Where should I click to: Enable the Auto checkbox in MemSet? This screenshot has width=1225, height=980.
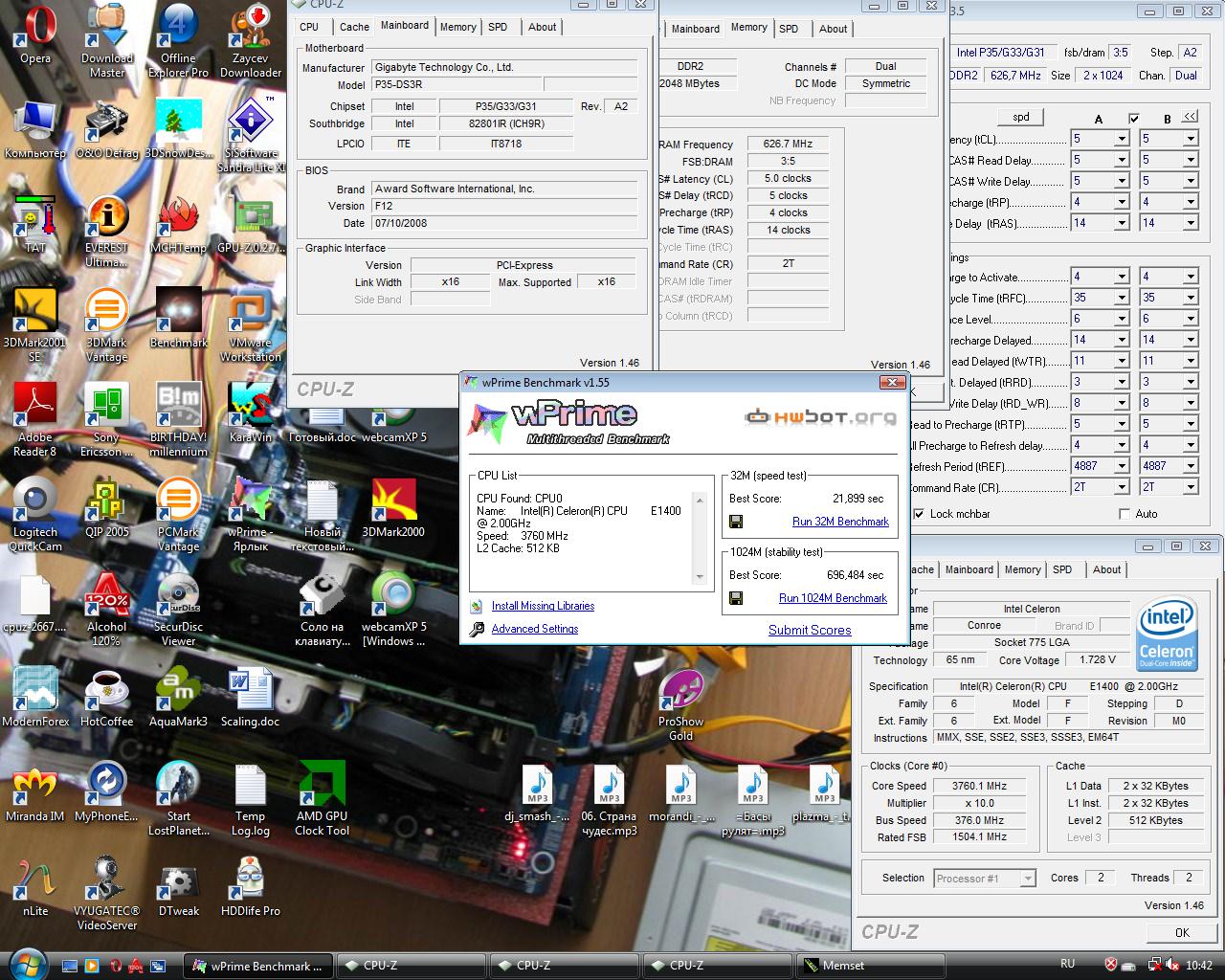[x=1125, y=514]
